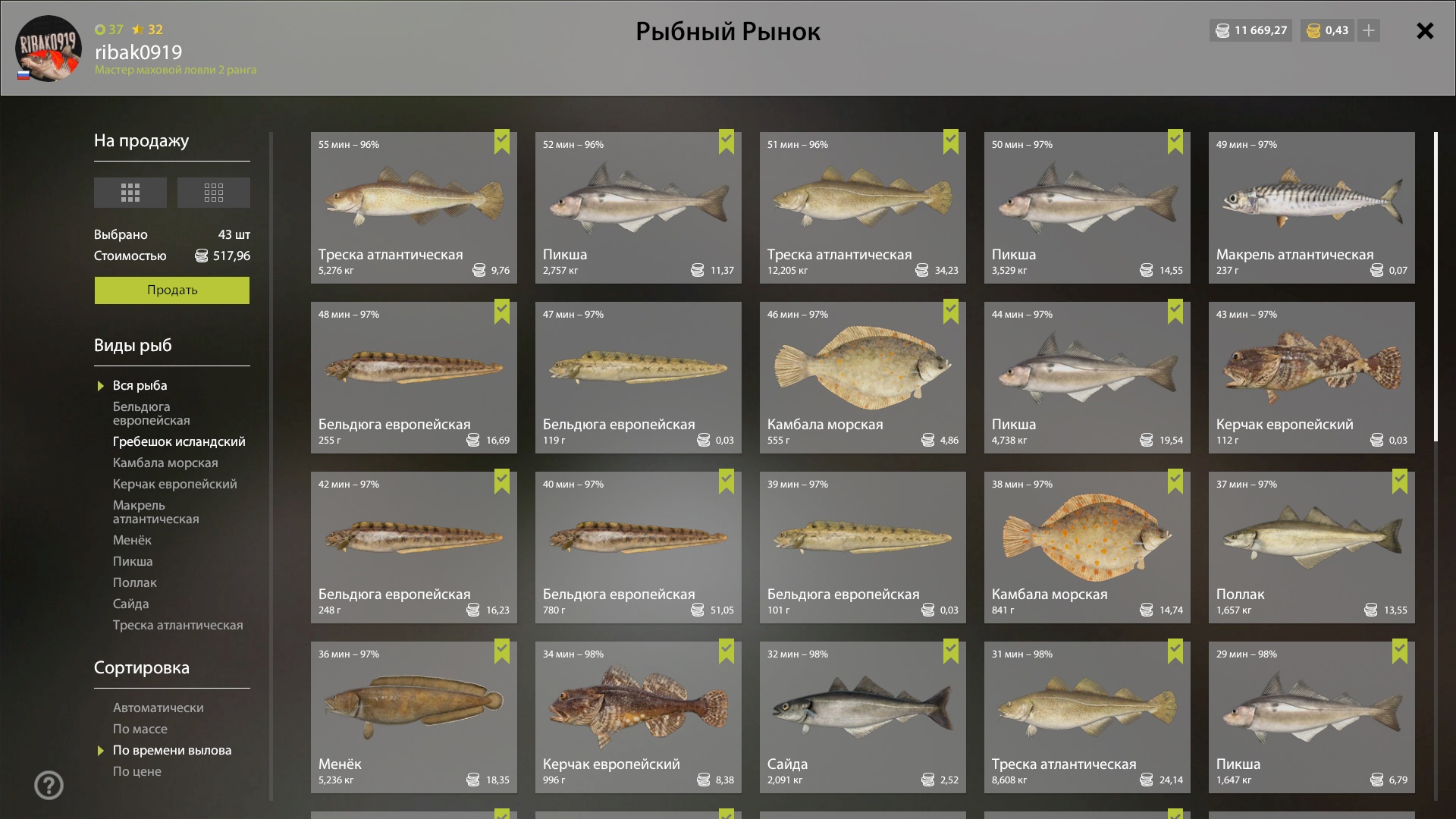Select the Керчак европейский 996 г card

(639, 717)
